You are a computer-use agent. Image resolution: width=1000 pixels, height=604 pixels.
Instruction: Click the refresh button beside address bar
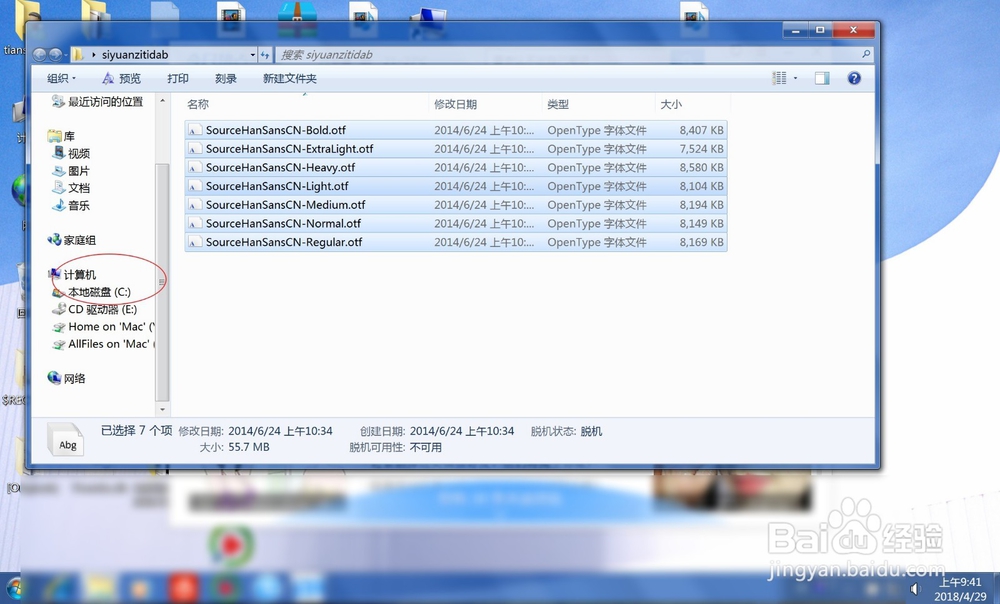pos(265,55)
